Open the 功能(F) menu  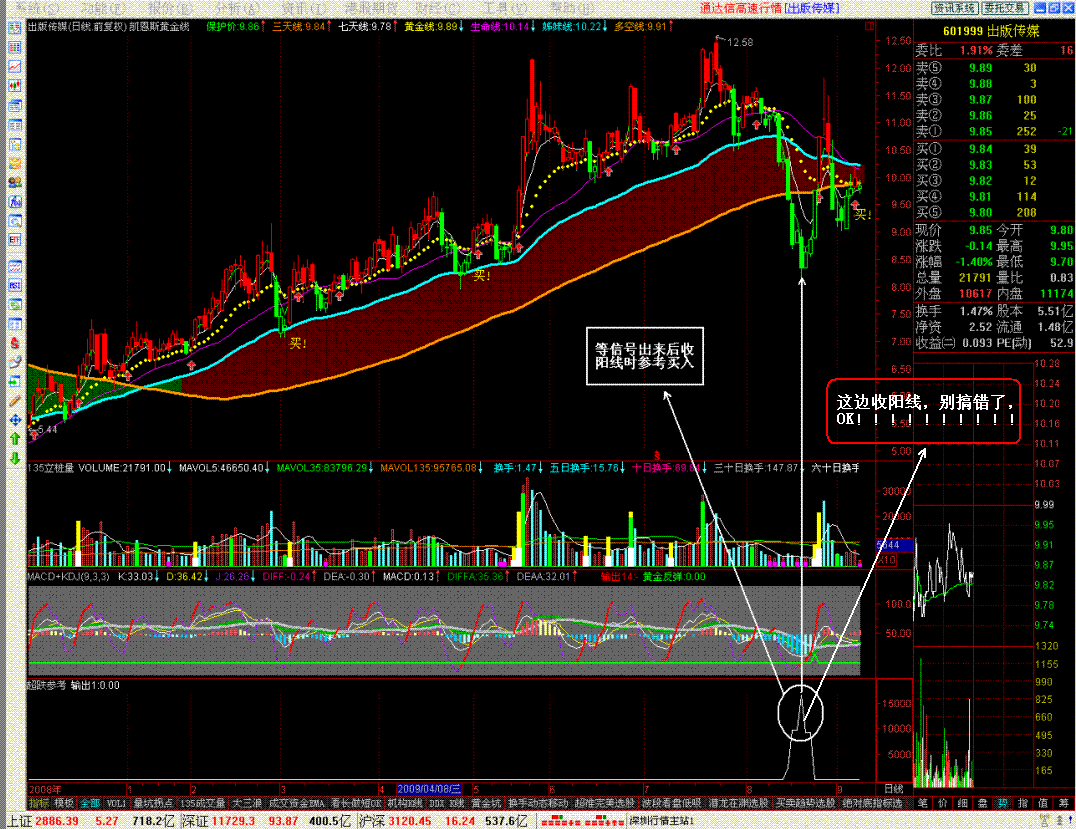104,8
